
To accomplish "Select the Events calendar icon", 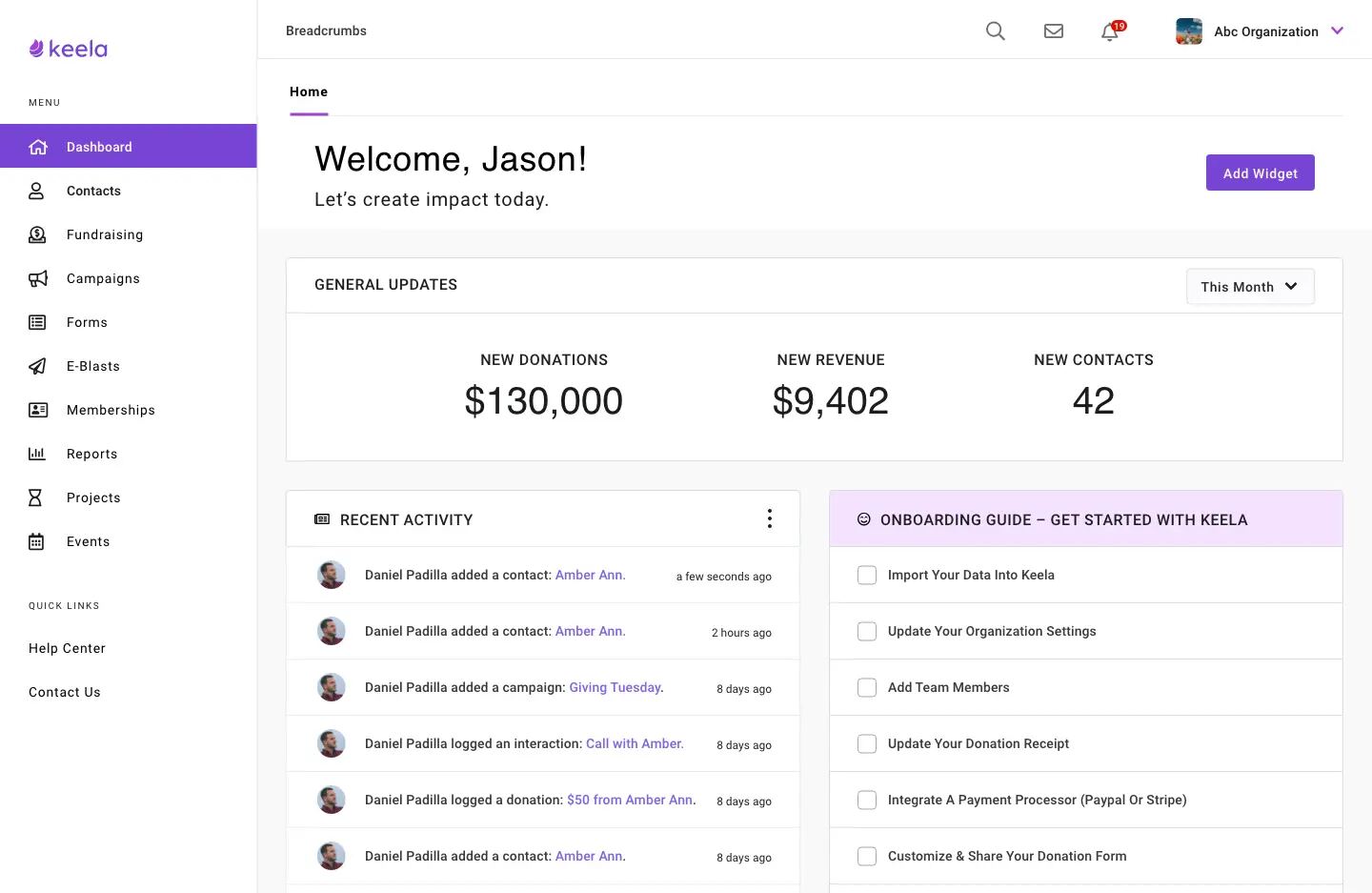I will tap(36, 541).
